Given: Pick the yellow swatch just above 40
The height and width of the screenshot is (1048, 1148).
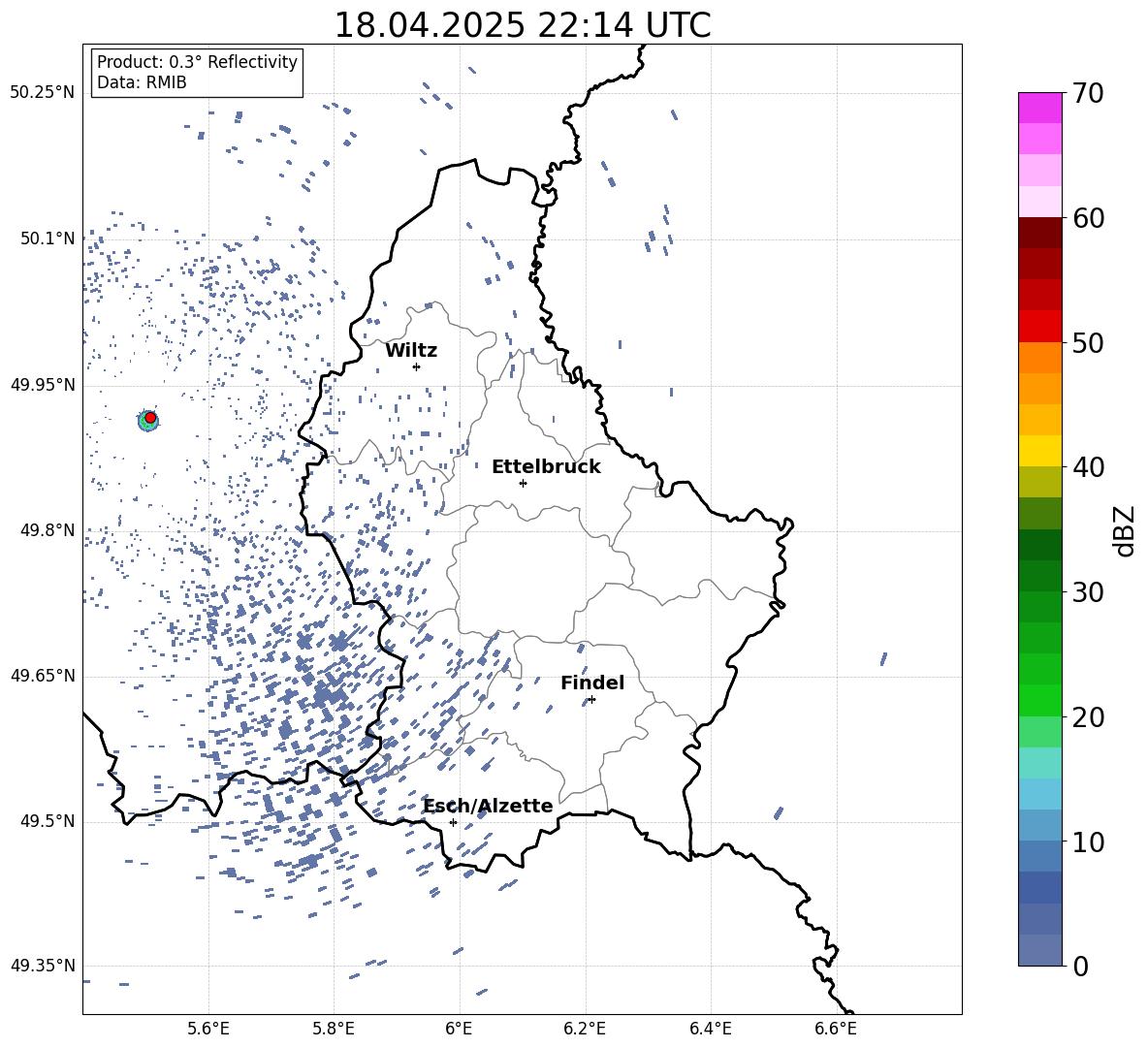Looking at the screenshot, I should click(1039, 451).
